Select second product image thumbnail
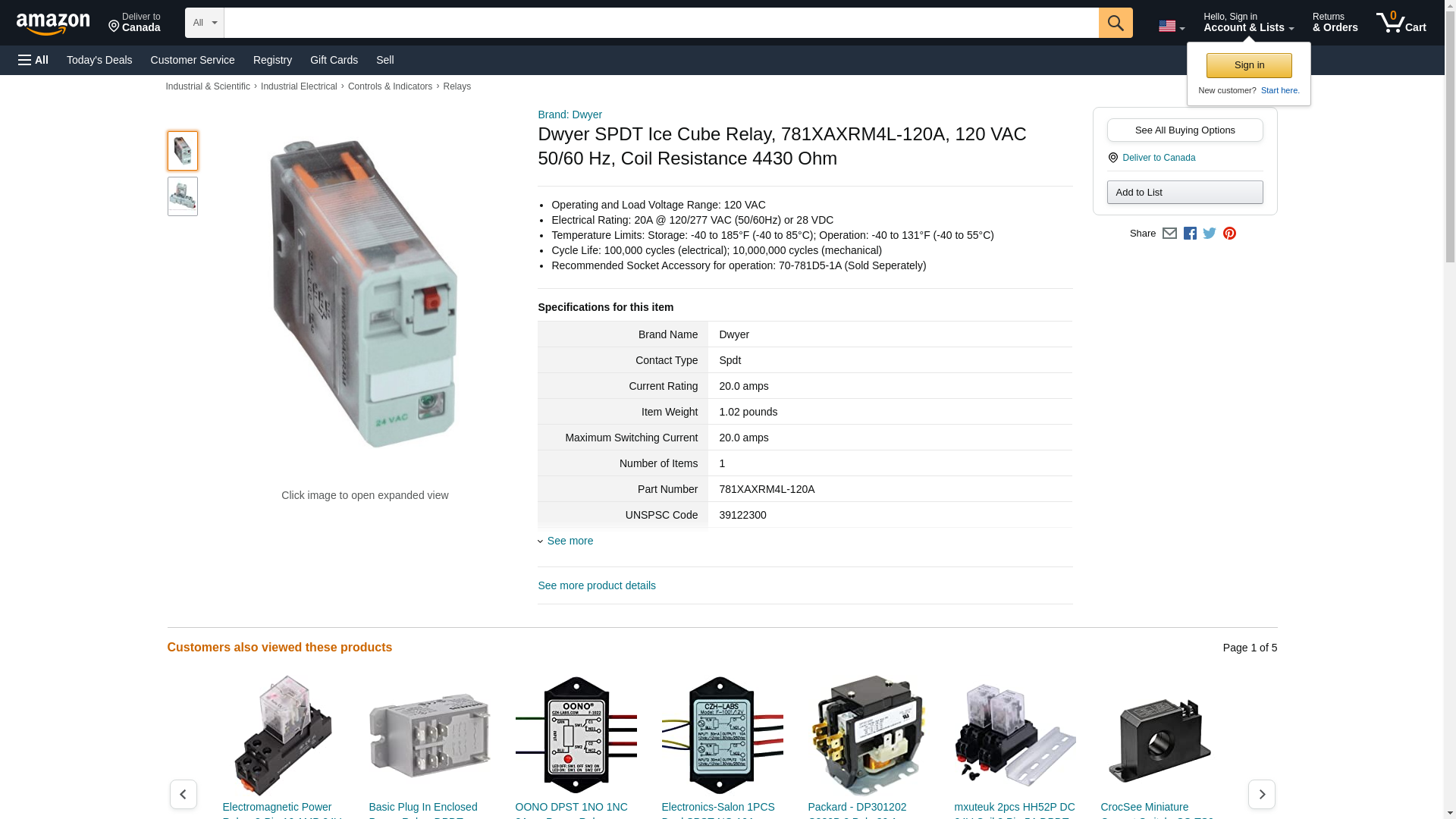 [x=183, y=196]
